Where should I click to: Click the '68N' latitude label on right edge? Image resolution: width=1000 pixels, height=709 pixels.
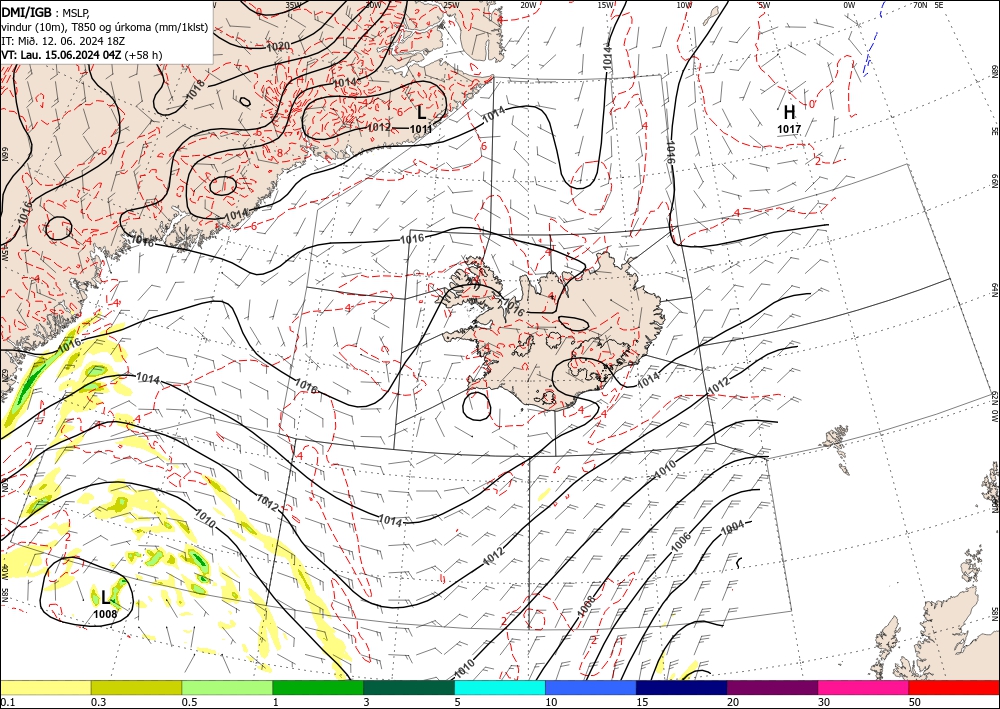tap(994, 71)
